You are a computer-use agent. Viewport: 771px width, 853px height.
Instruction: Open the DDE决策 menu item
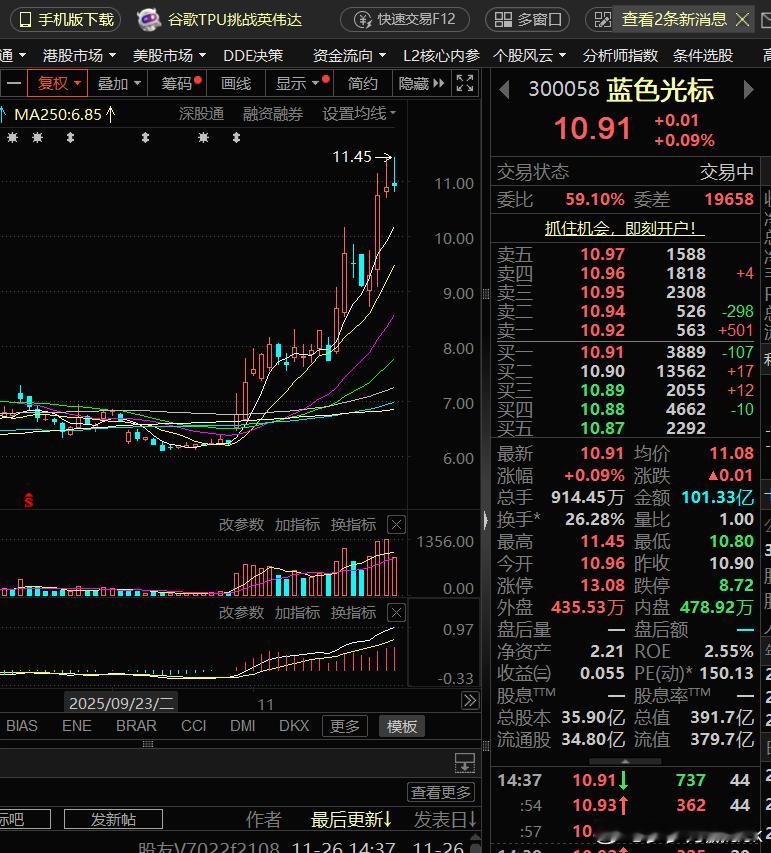pyautogui.click(x=253, y=55)
